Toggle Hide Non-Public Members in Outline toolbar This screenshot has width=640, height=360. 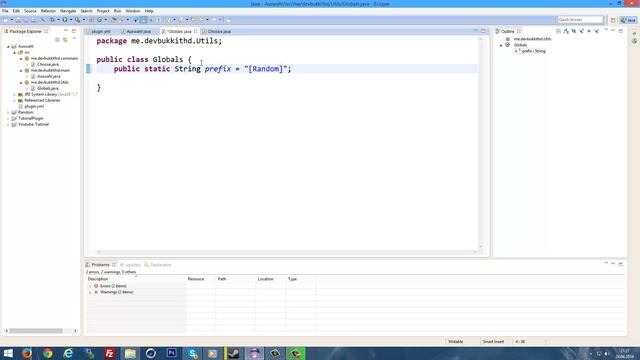click(x=589, y=31)
